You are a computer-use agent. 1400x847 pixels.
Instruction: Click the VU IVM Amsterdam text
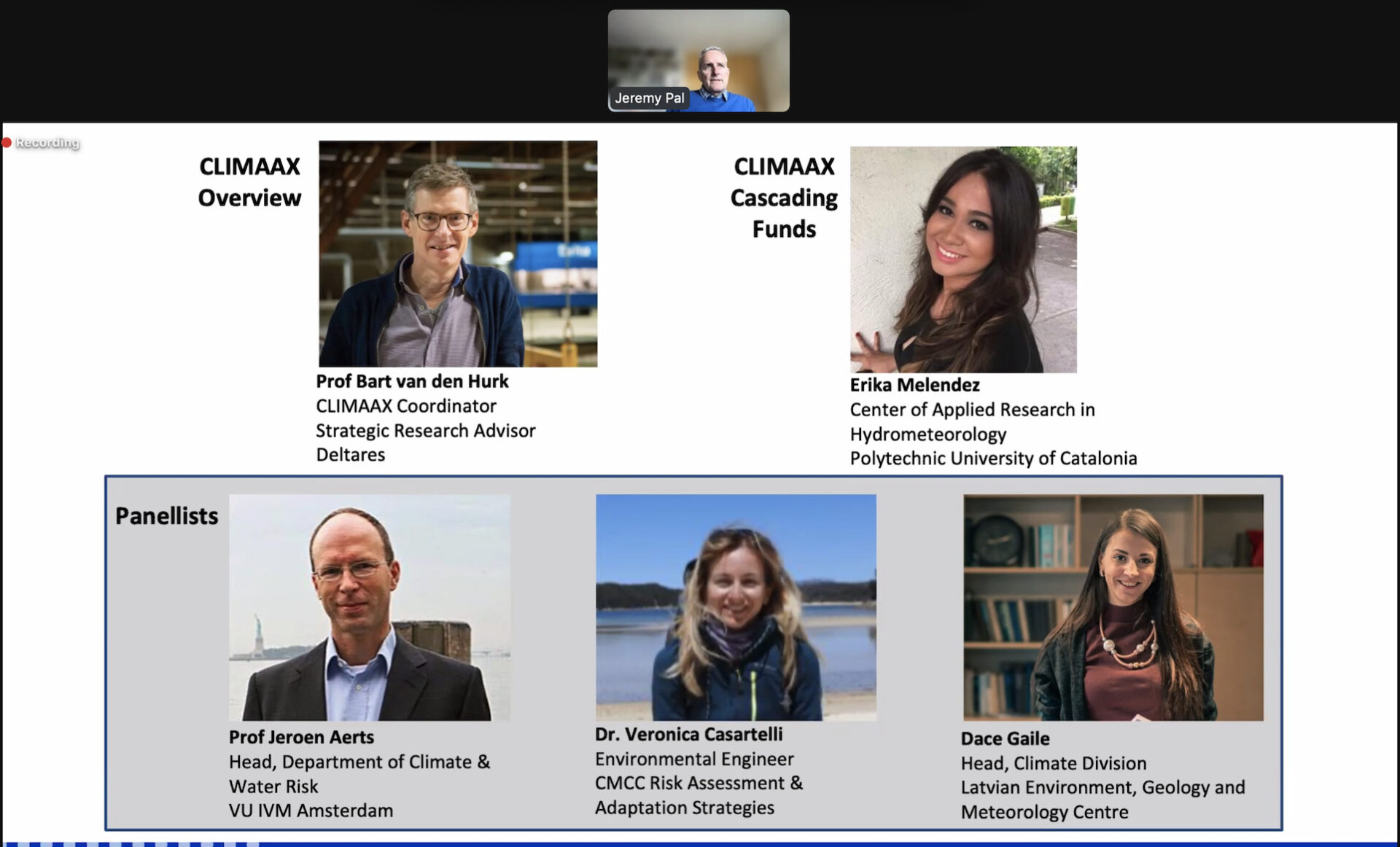pyautogui.click(x=311, y=811)
